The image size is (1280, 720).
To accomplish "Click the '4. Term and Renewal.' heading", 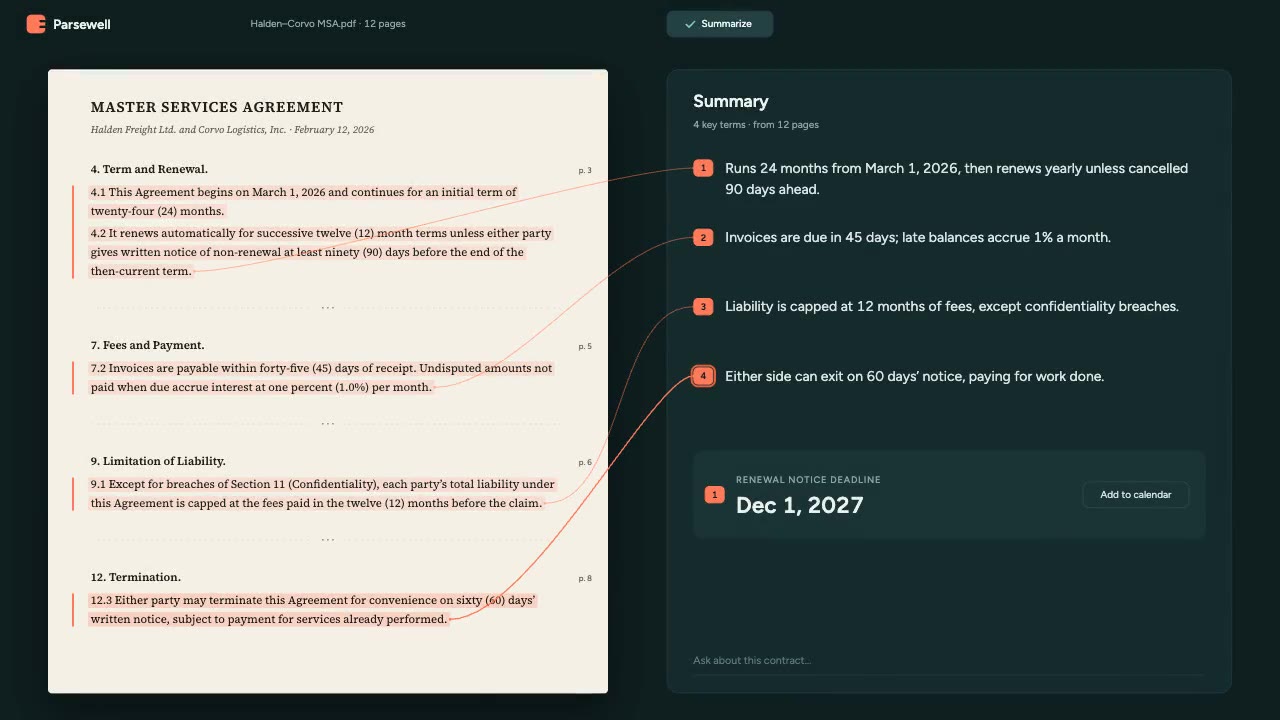I will 149,169.
